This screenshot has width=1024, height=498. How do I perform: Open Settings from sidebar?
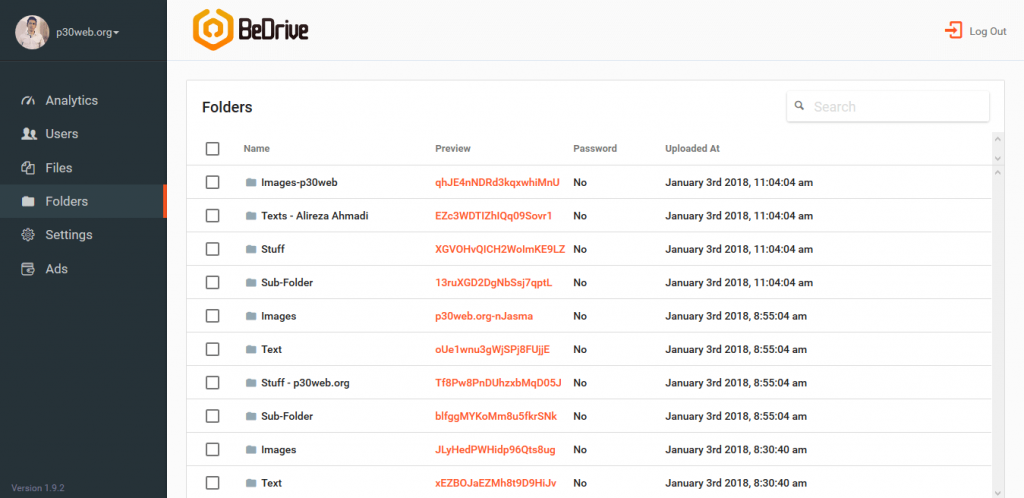click(84, 235)
